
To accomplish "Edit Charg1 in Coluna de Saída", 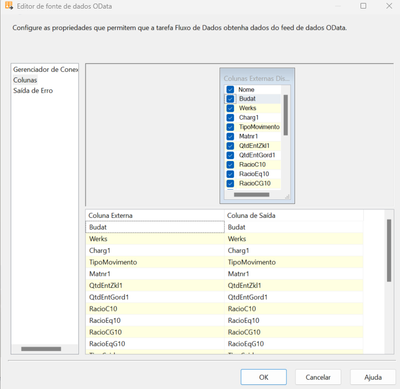I will pyautogui.click(x=294, y=250).
